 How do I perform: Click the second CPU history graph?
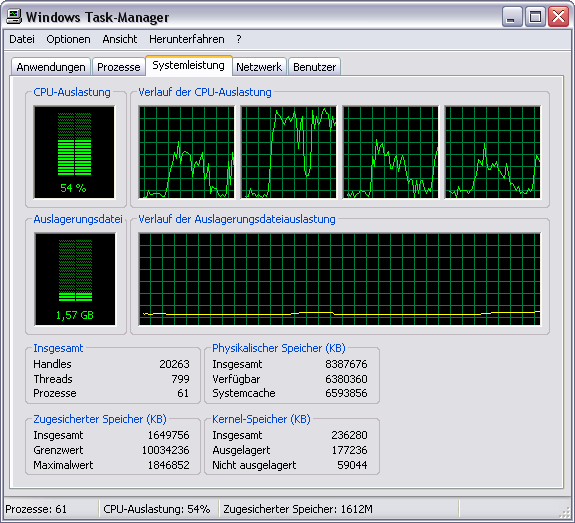tap(289, 152)
